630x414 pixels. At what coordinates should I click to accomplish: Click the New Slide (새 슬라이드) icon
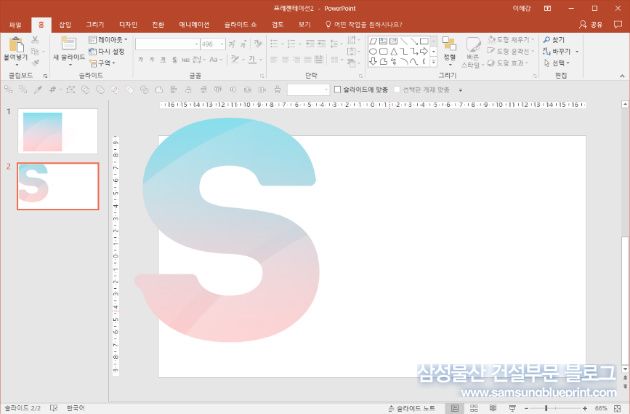69,43
